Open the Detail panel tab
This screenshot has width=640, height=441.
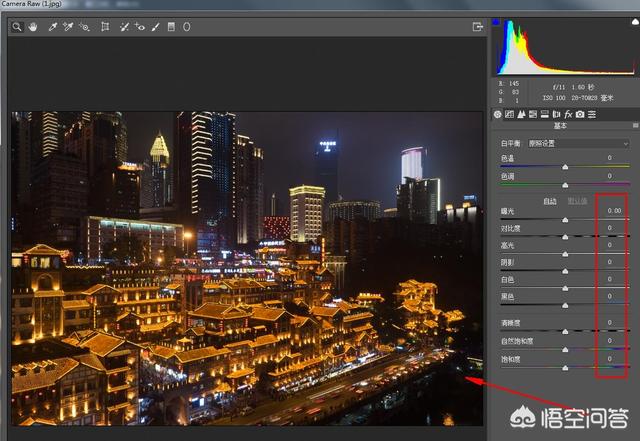[x=521, y=114]
